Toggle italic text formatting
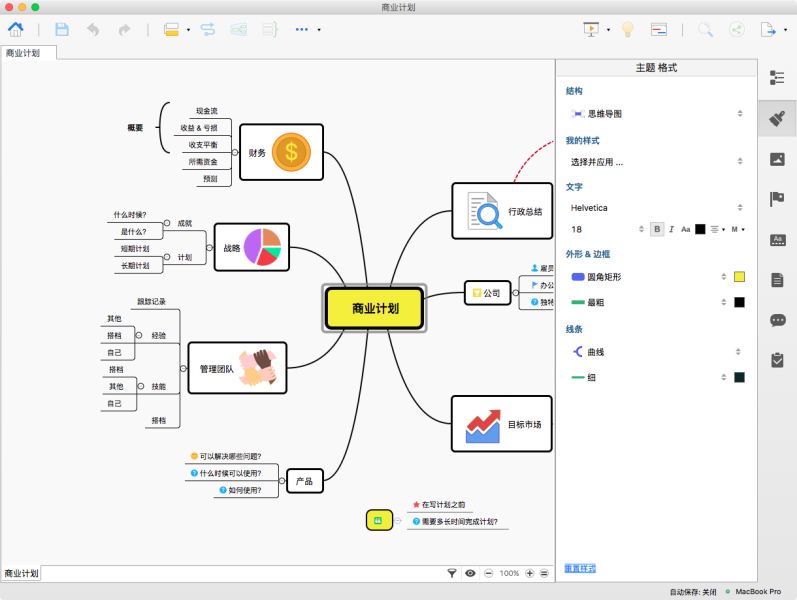Viewport: 797px width, 600px height. coord(671,229)
